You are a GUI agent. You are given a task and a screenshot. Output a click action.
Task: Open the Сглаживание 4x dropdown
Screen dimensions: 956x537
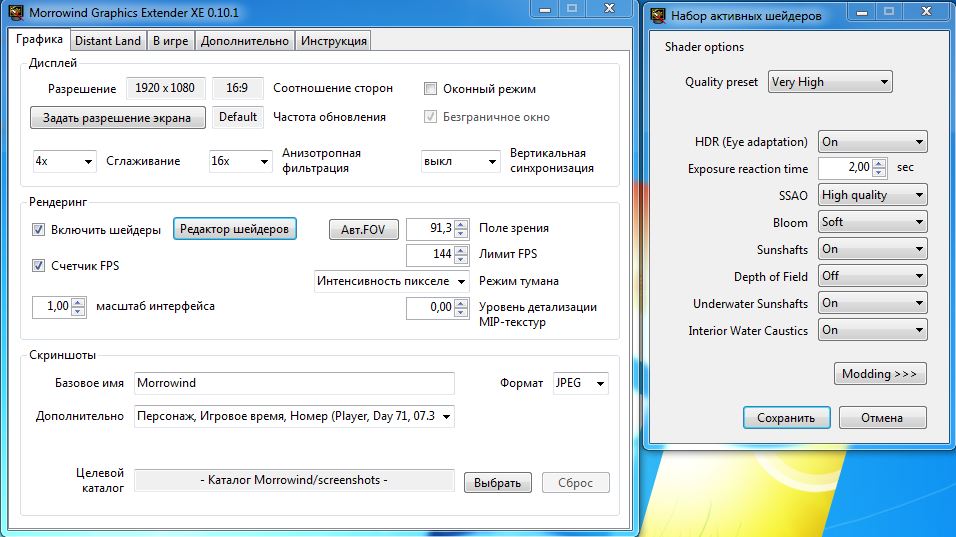[x=64, y=162]
